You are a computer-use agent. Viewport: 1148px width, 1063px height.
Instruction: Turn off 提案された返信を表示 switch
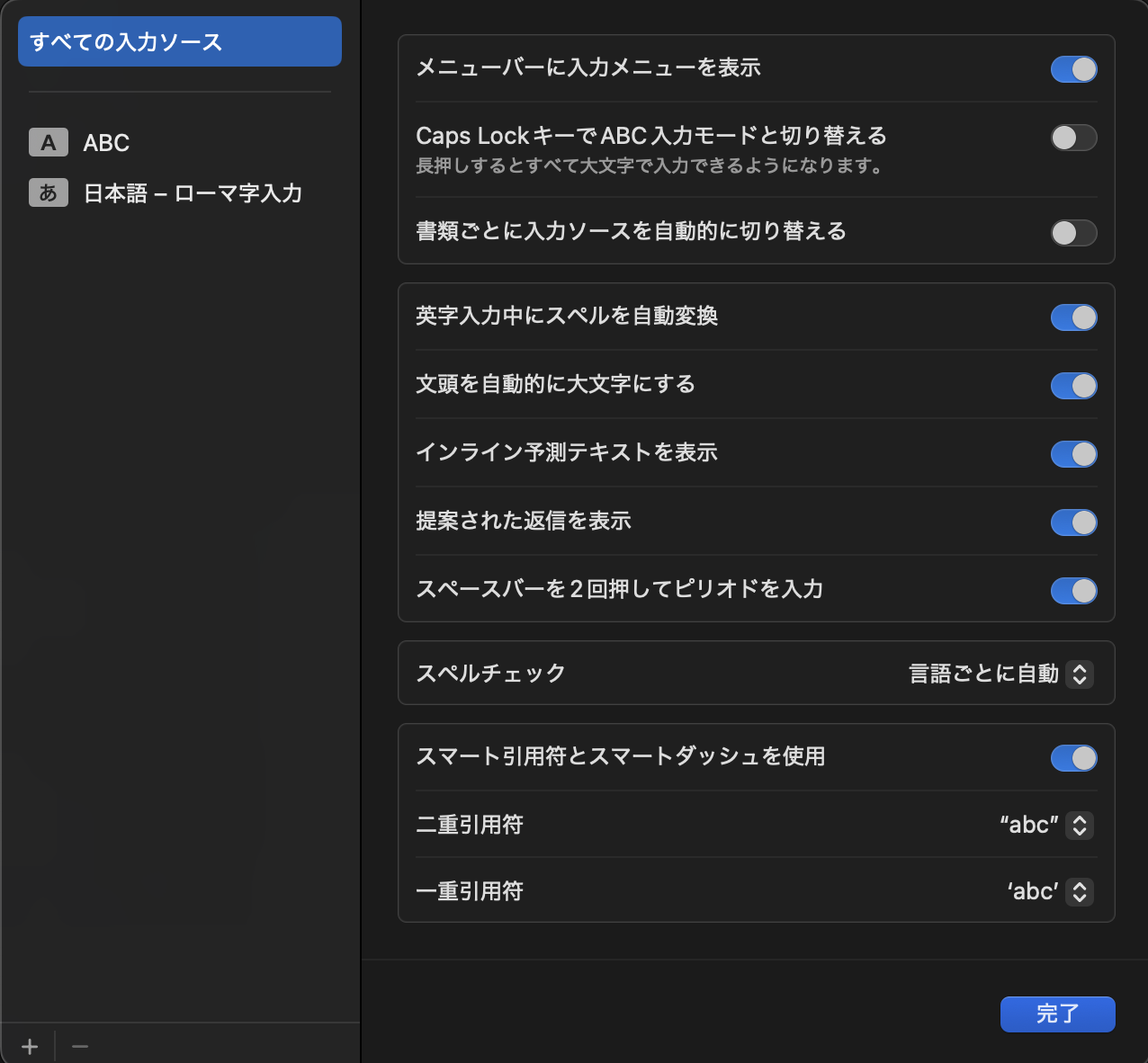click(x=1073, y=523)
